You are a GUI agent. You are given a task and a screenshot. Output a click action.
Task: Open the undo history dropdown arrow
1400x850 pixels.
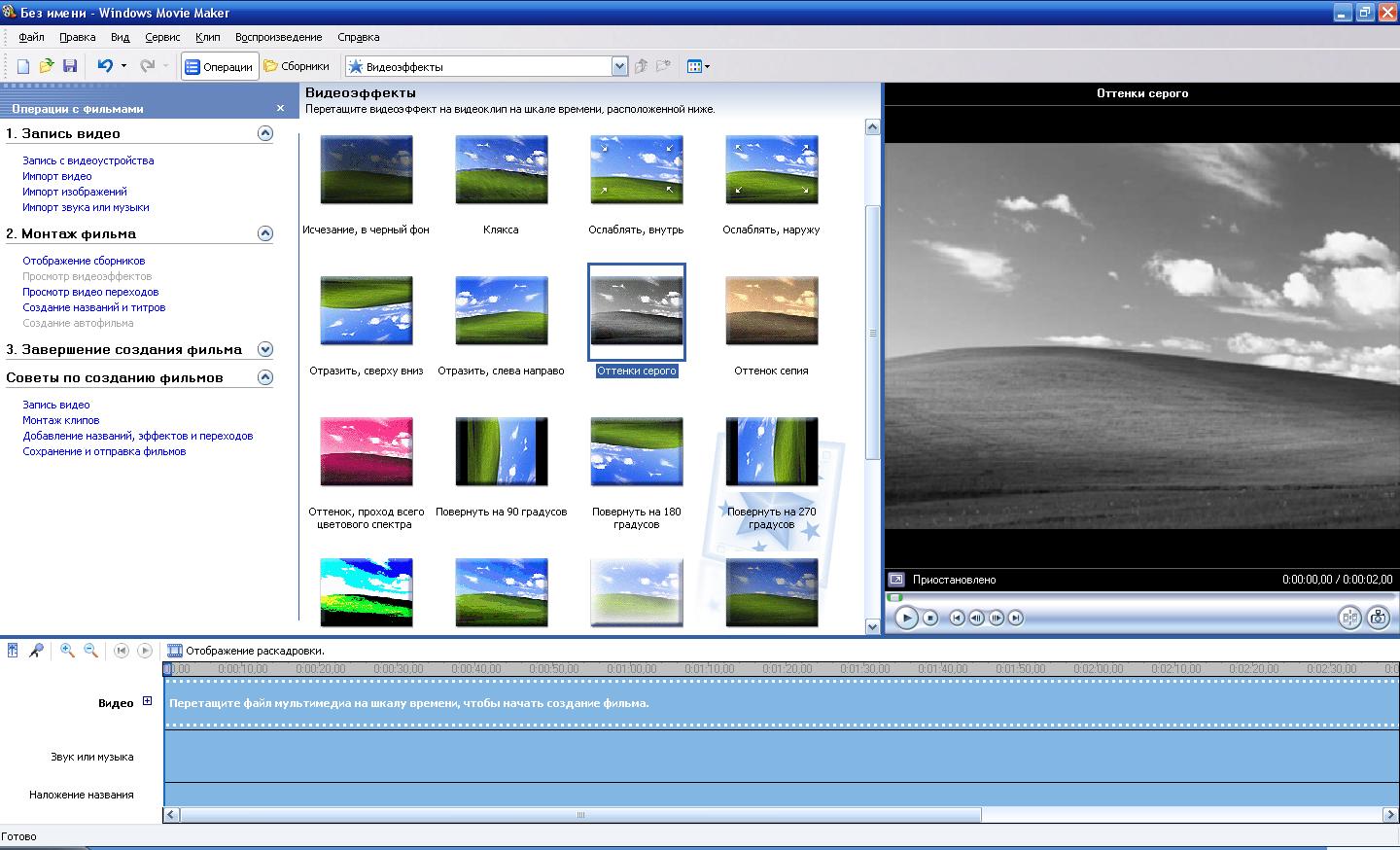pyautogui.click(x=123, y=66)
